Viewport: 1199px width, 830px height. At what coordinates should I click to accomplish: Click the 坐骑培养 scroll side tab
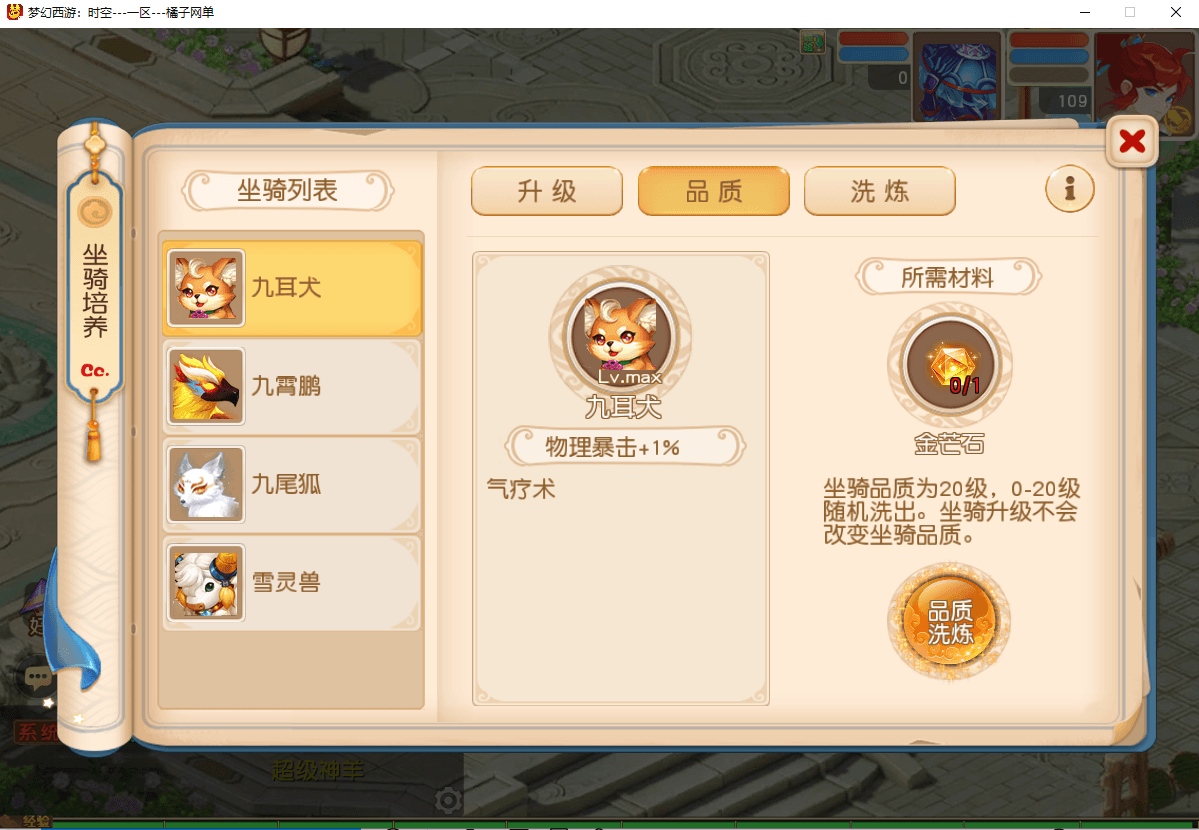tap(95, 291)
